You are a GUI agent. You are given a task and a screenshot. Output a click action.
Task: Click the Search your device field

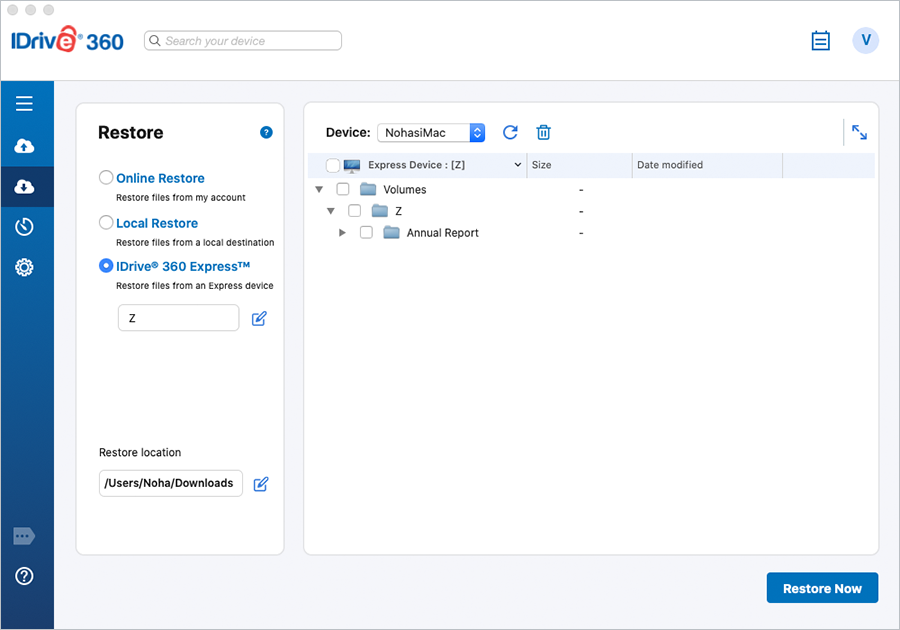243,41
